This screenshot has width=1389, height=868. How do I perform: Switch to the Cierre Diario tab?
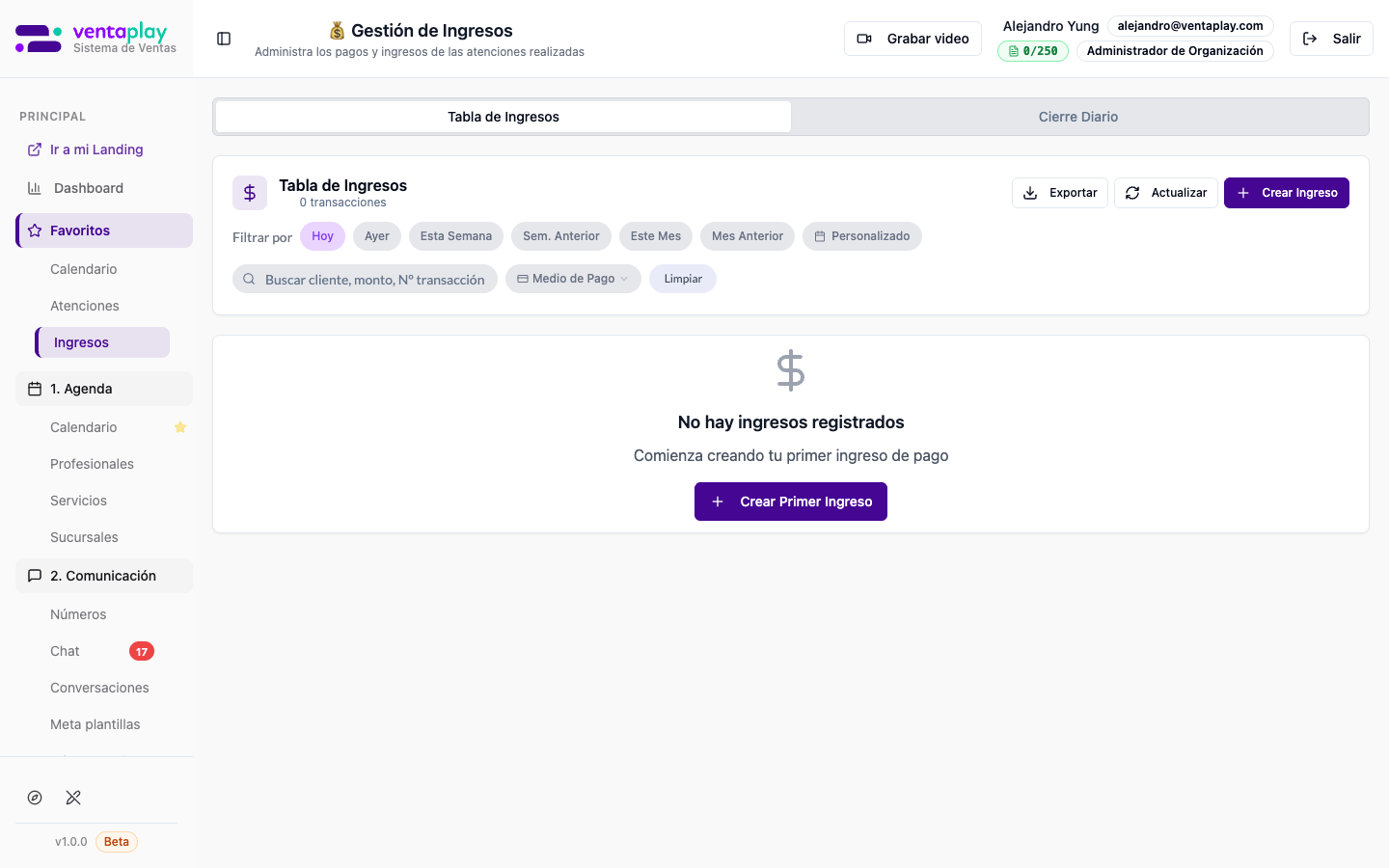point(1077,117)
